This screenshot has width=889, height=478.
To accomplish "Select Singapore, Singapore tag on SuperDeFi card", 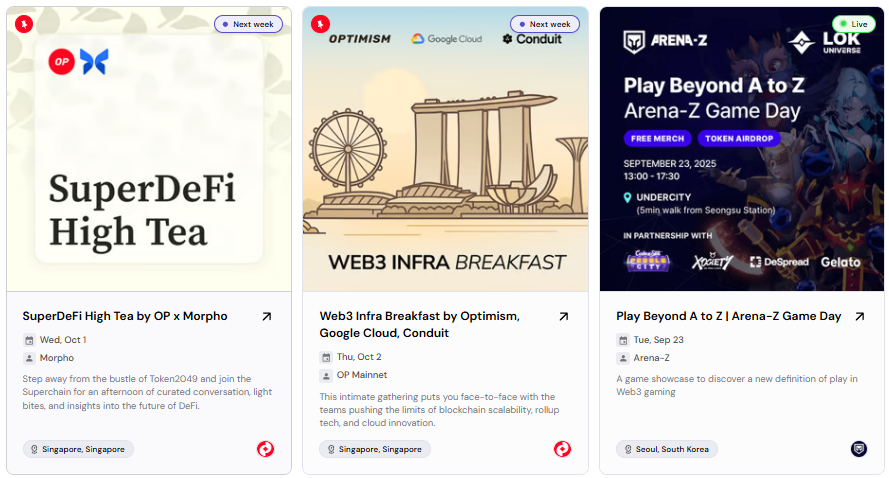I will (x=78, y=449).
